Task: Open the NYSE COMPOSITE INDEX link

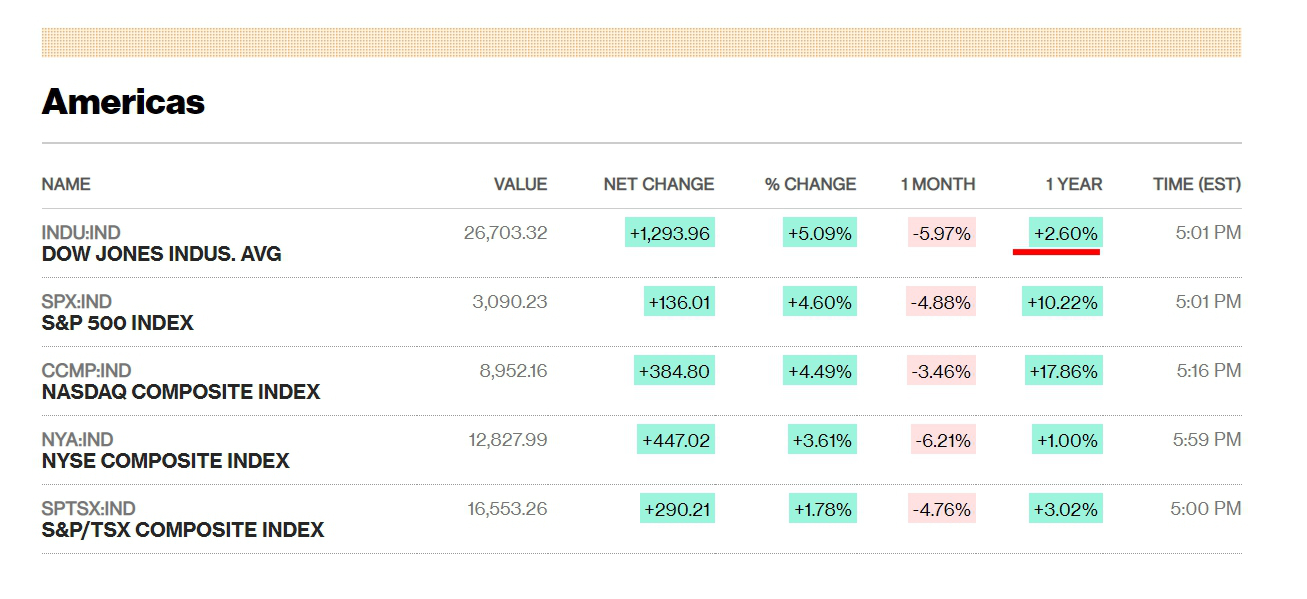Action: click(166, 461)
